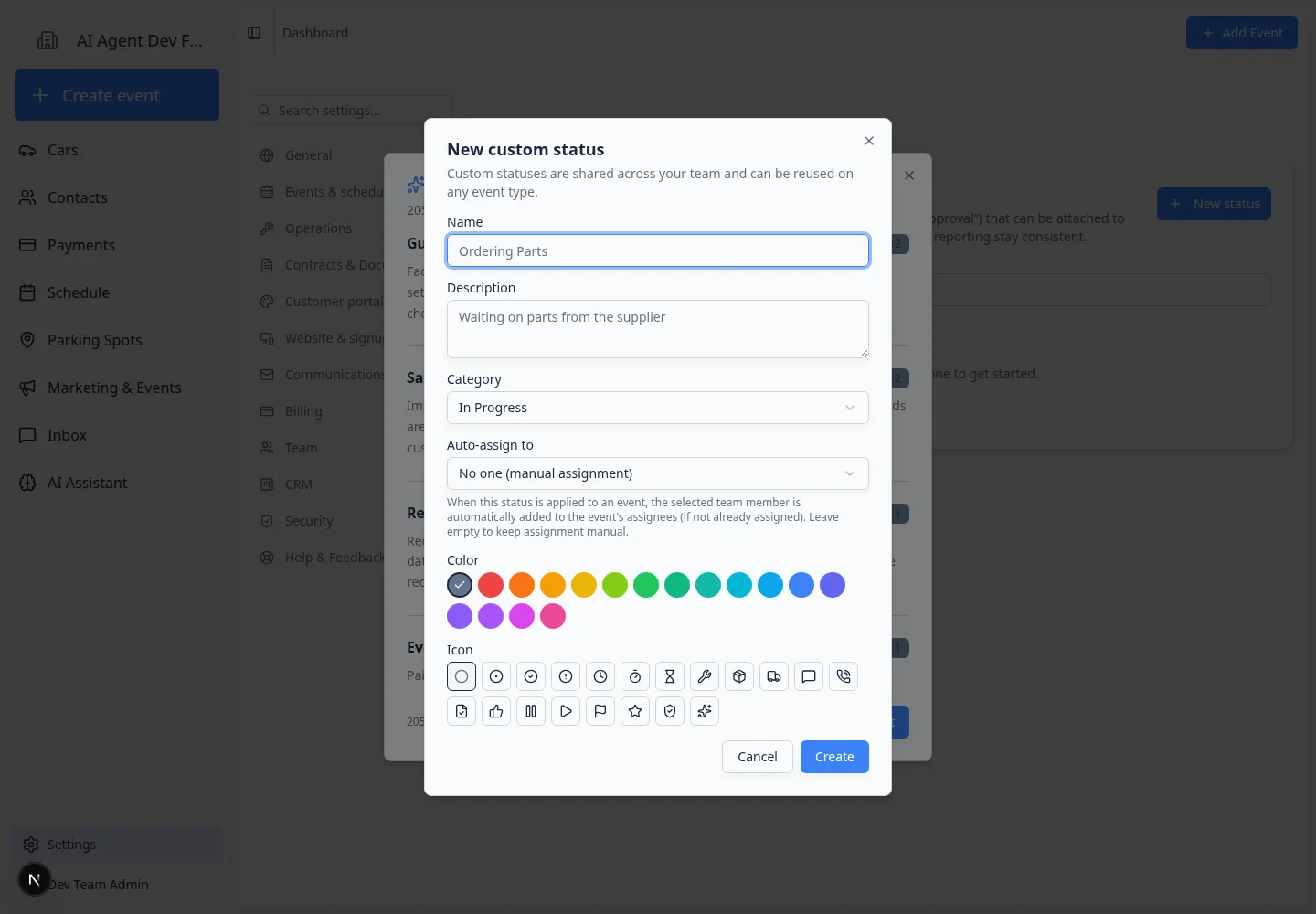Image resolution: width=1316 pixels, height=914 pixels.
Task: Click the Description text area
Action: click(658, 329)
